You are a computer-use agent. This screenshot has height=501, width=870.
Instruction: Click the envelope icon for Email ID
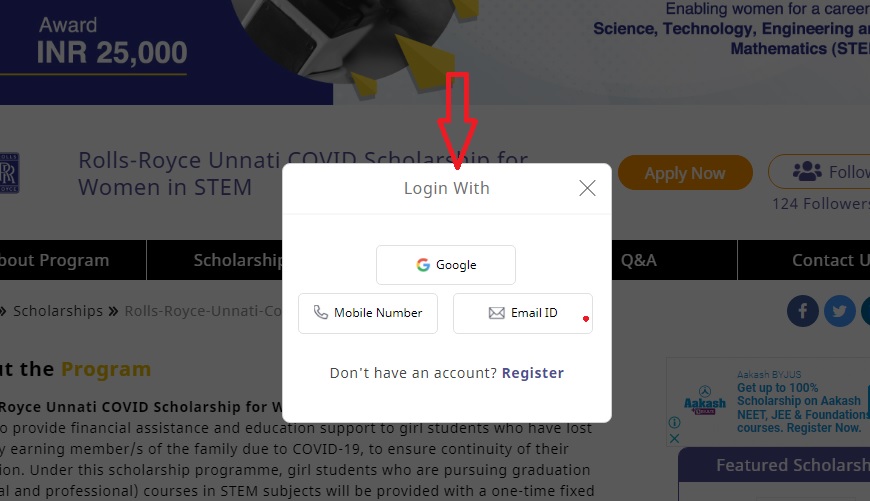point(496,313)
